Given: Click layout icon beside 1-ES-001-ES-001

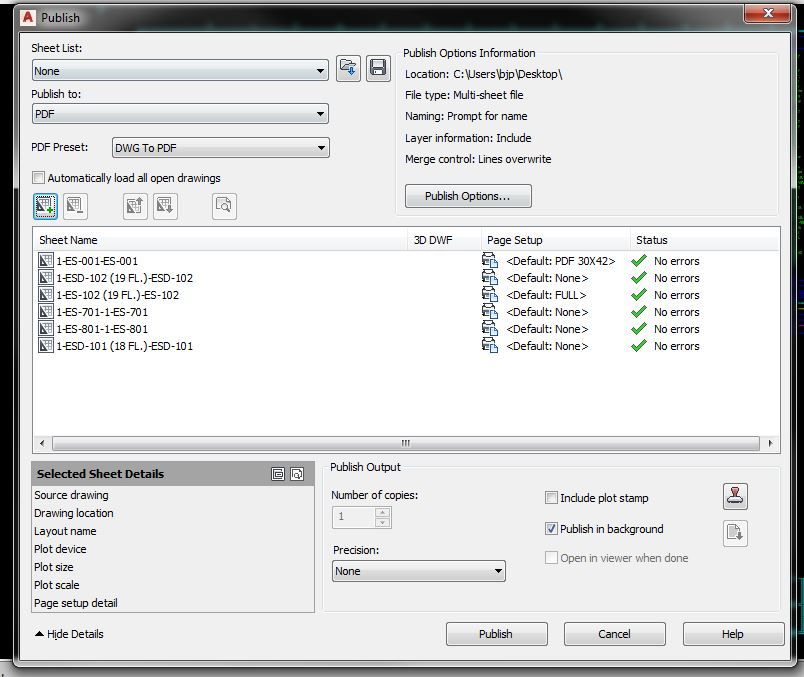Looking at the screenshot, I should tap(46, 261).
